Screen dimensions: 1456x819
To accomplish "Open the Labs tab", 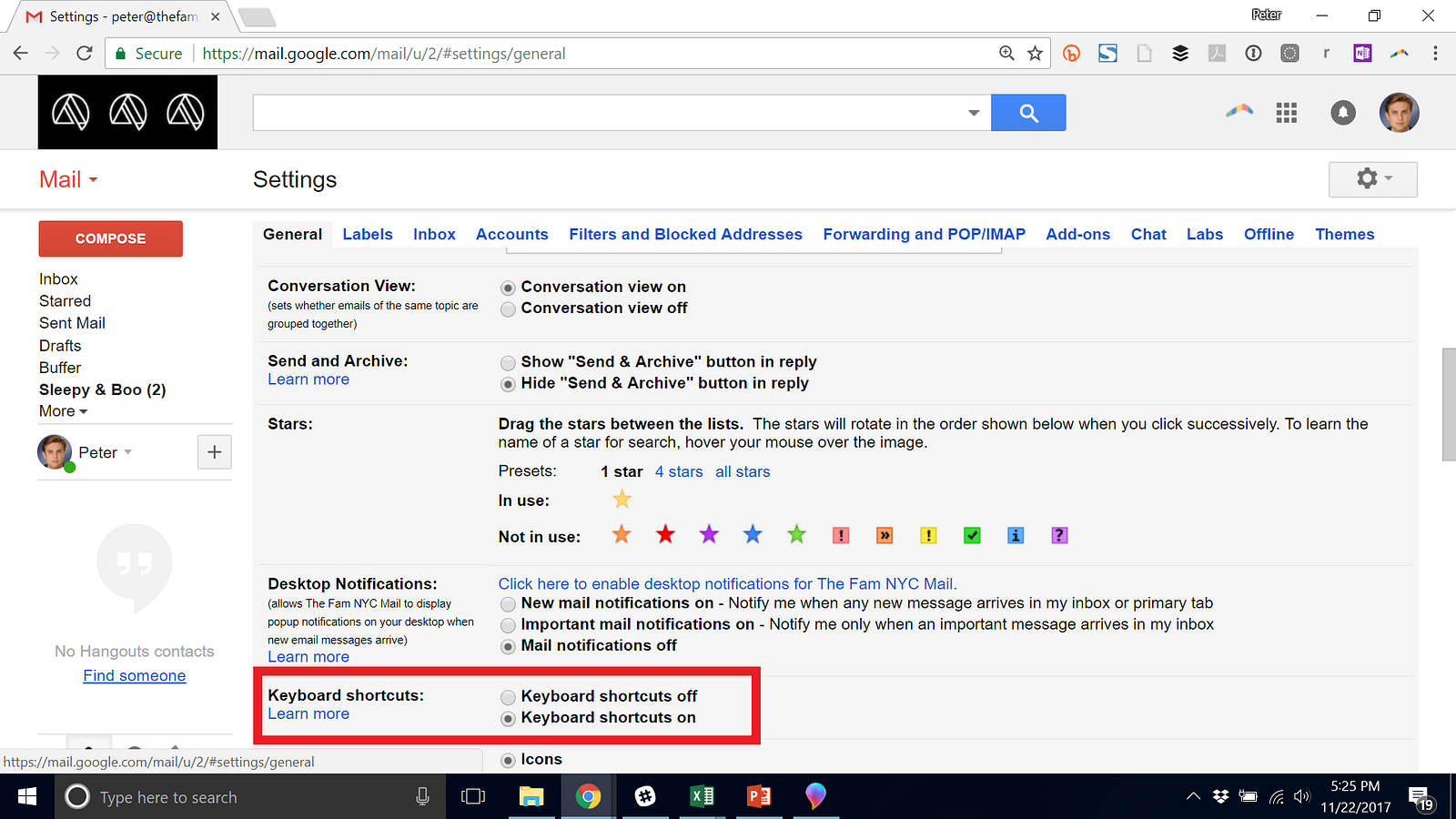I will coord(1205,234).
